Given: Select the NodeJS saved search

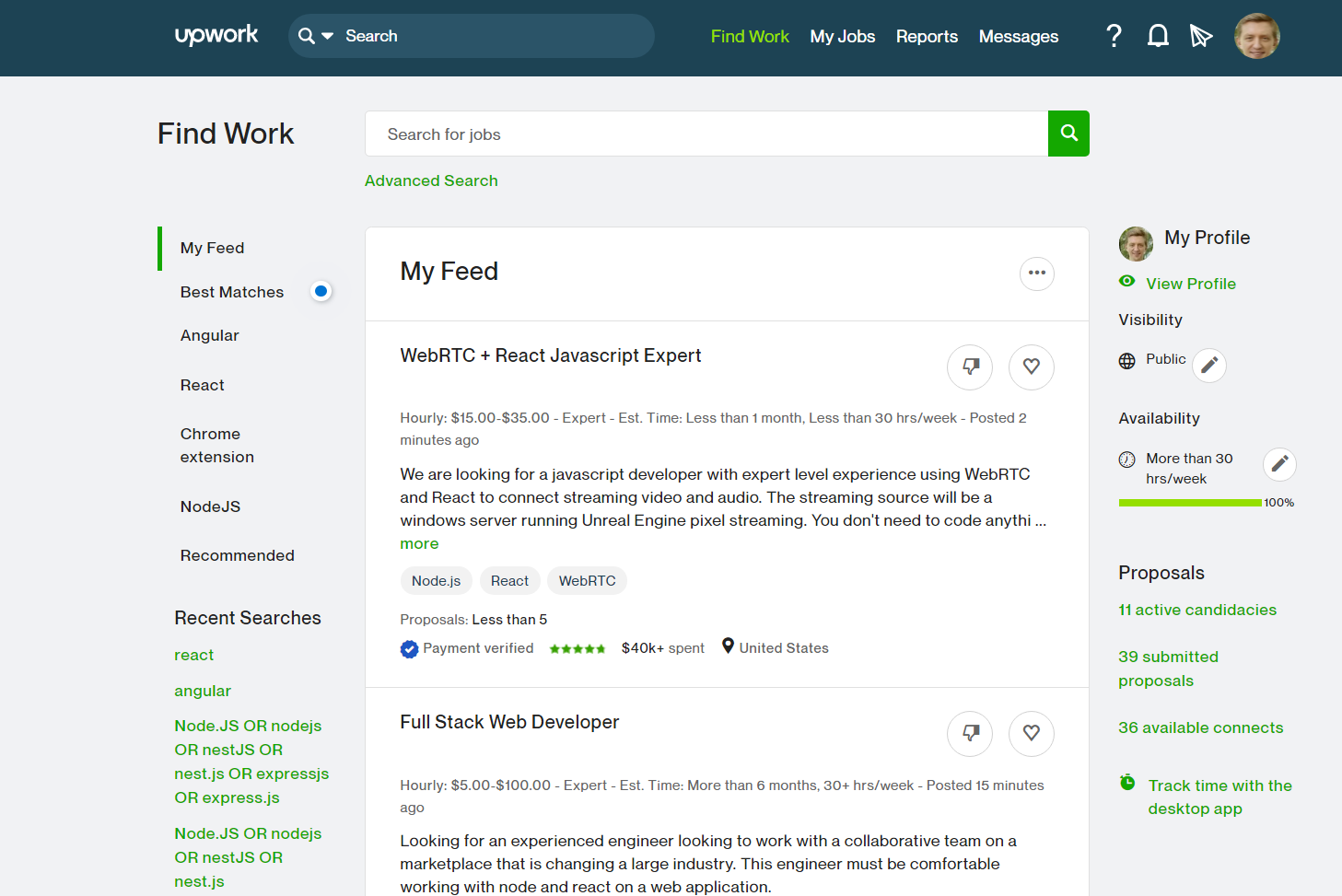Looking at the screenshot, I should pyautogui.click(x=210, y=506).
